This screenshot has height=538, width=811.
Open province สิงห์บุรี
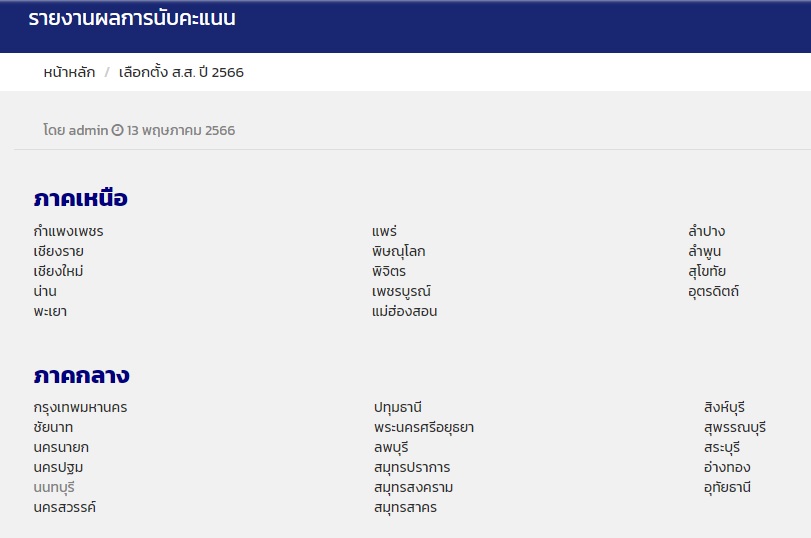[x=724, y=408]
